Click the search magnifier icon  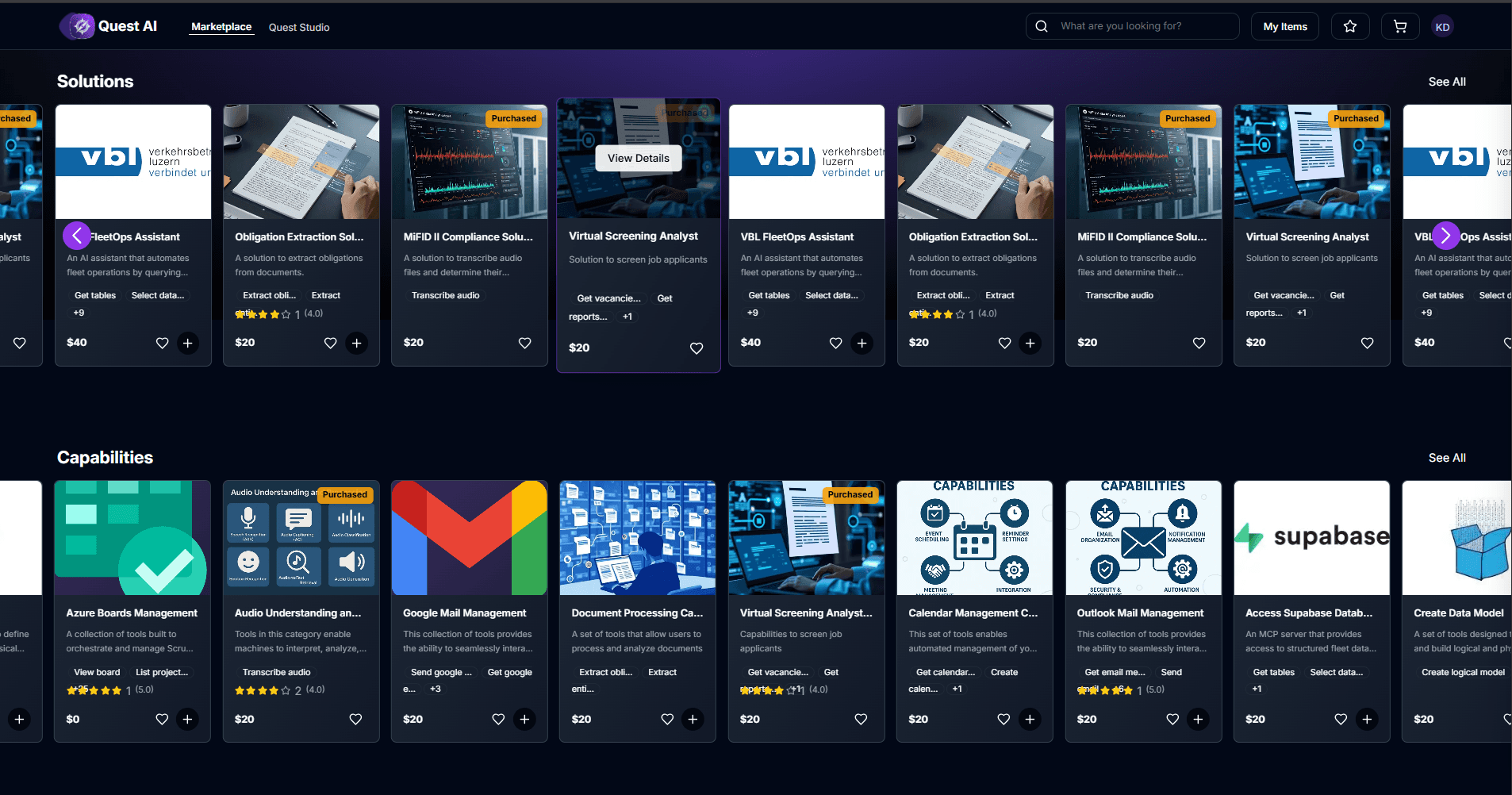[1042, 26]
